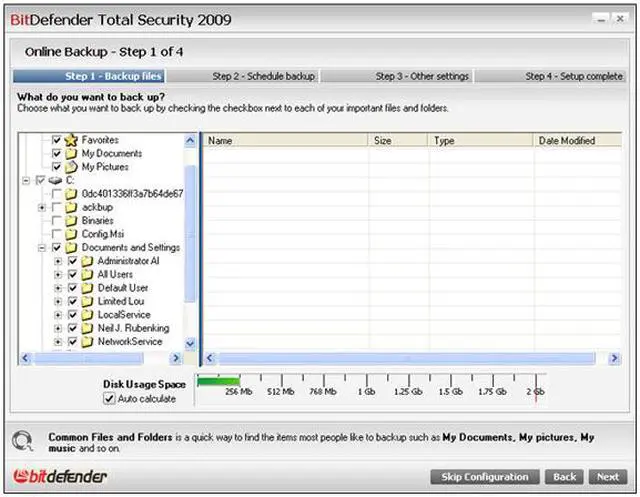Open Step 2 - Schedule backup tab
This screenshot has height=497, width=640.
[x=263, y=76]
